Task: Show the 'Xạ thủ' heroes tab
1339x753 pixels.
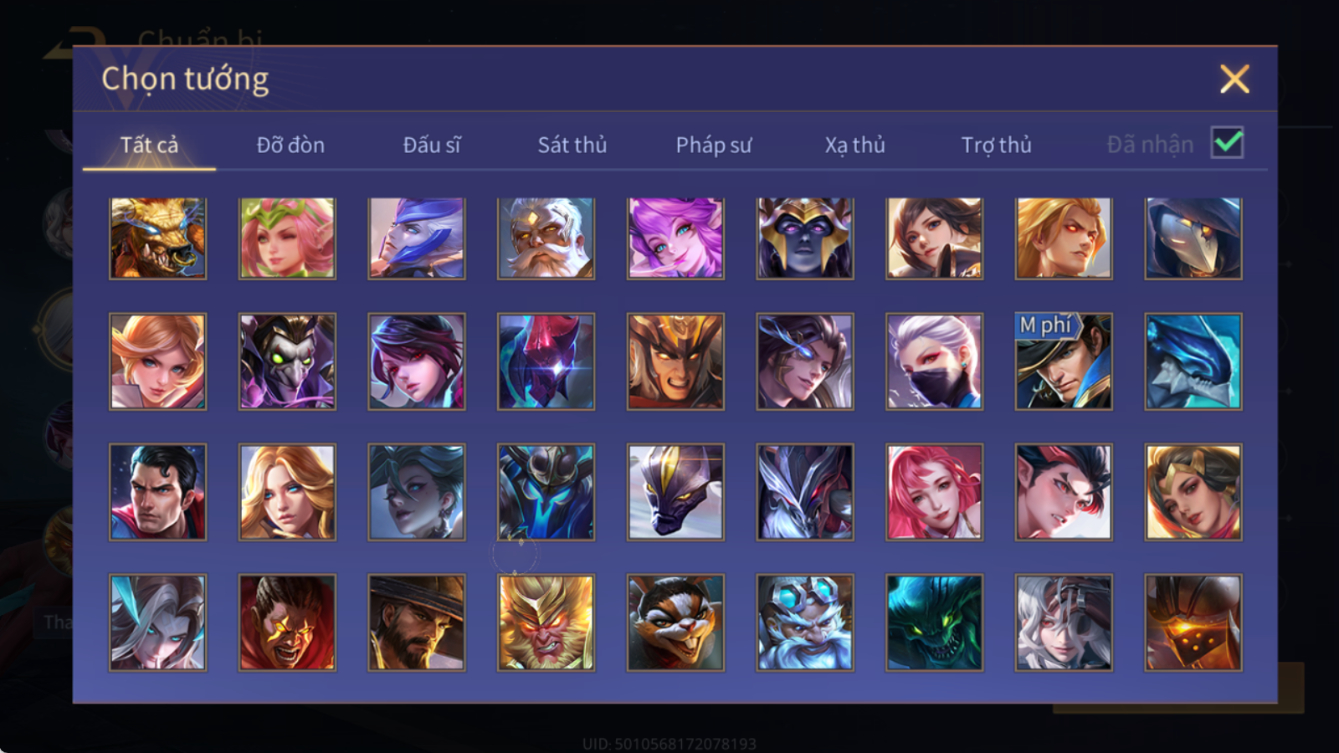Action: (x=855, y=145)
